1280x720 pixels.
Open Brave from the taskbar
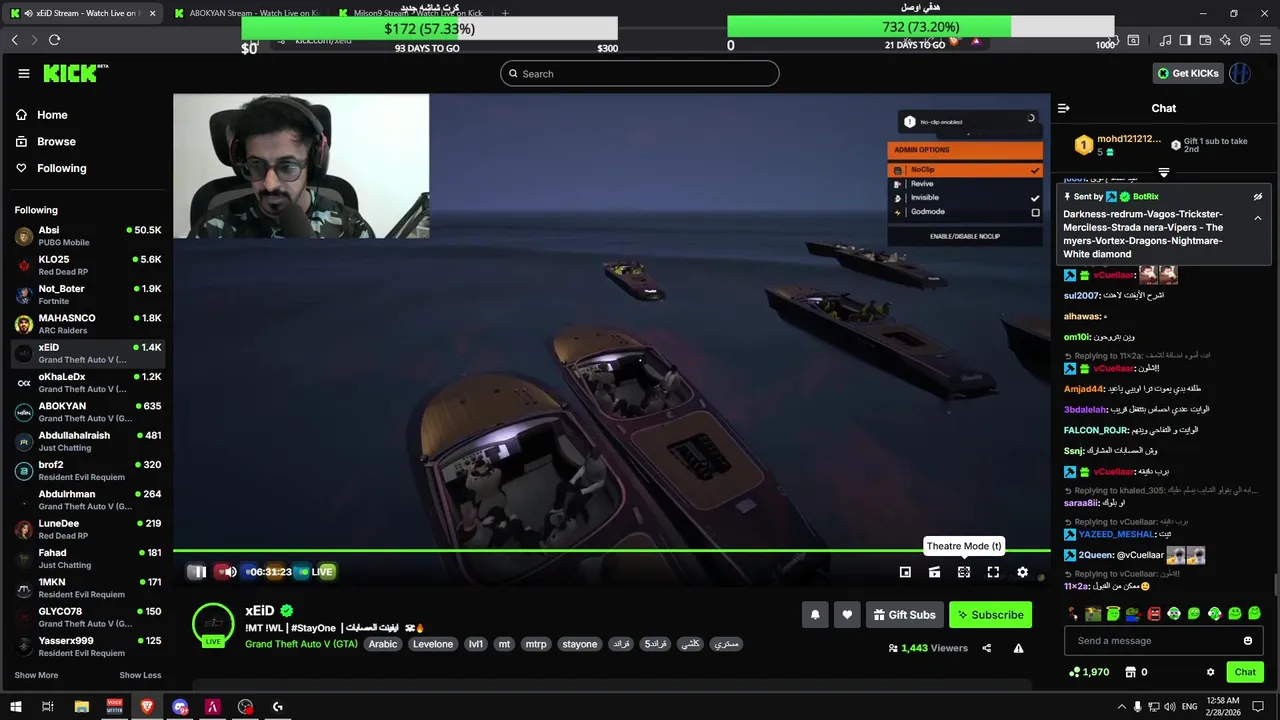click(147, 707)
